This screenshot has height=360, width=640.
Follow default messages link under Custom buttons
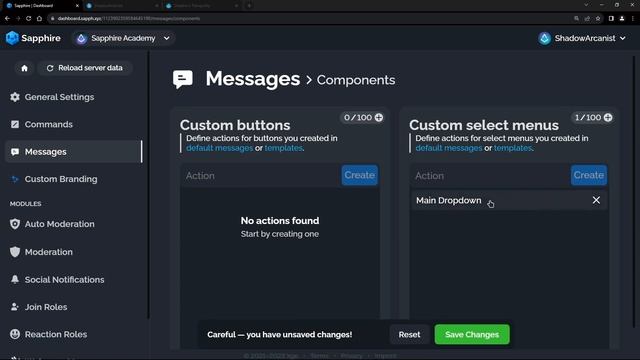tap(220, 148)
